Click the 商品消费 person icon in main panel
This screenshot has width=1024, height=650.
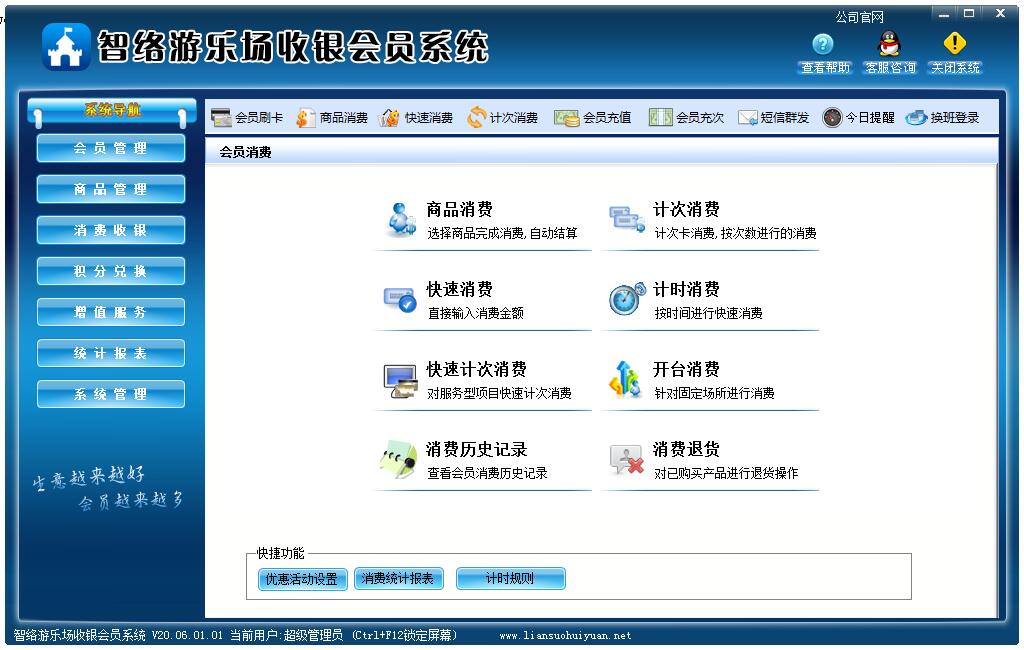pos(402,219)
